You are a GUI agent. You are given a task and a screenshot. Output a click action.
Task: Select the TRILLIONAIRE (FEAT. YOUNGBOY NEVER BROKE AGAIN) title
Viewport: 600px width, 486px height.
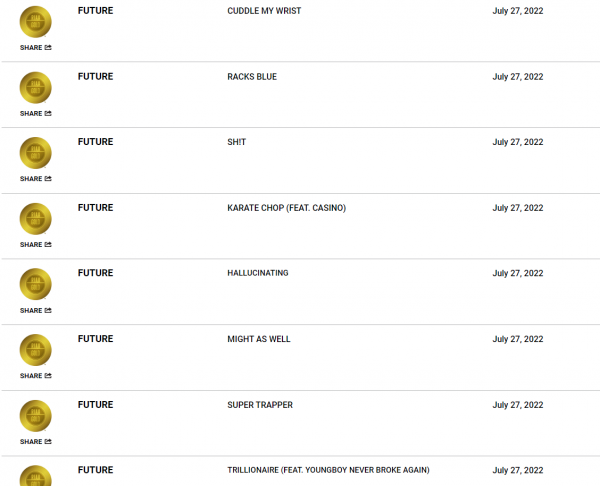[x=328, y=470]
